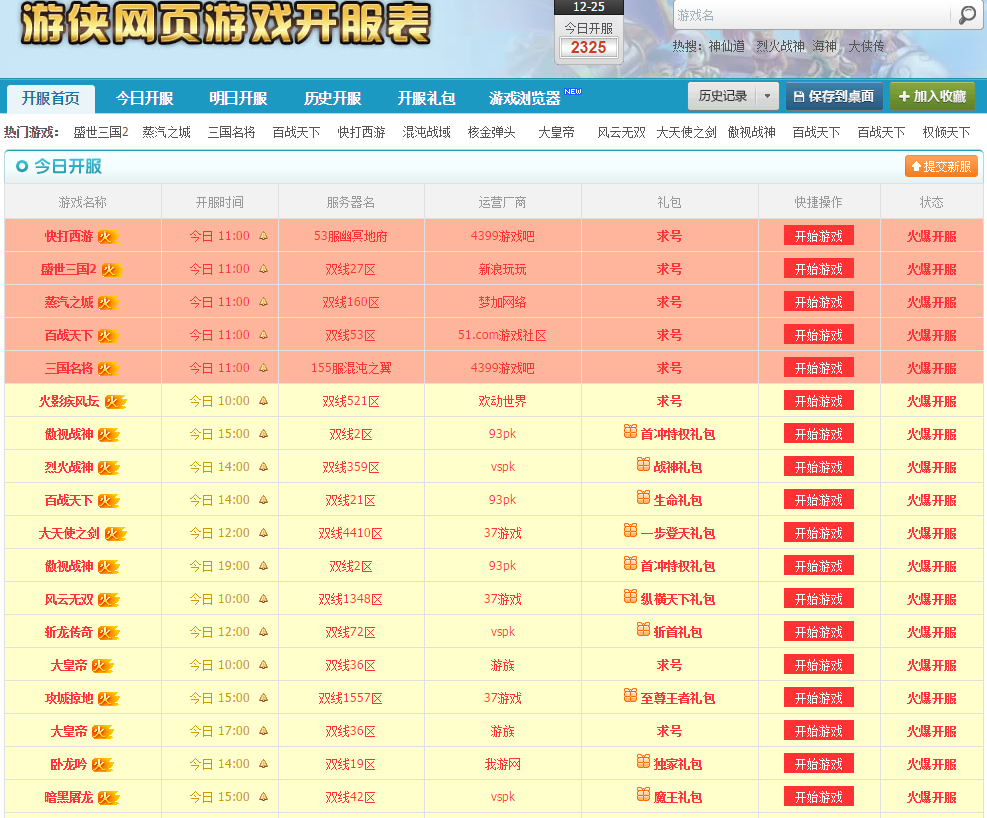The height and width of the screenshot is (818, 987).
Task: Open the 开服首页 tab
Action: 51,98
